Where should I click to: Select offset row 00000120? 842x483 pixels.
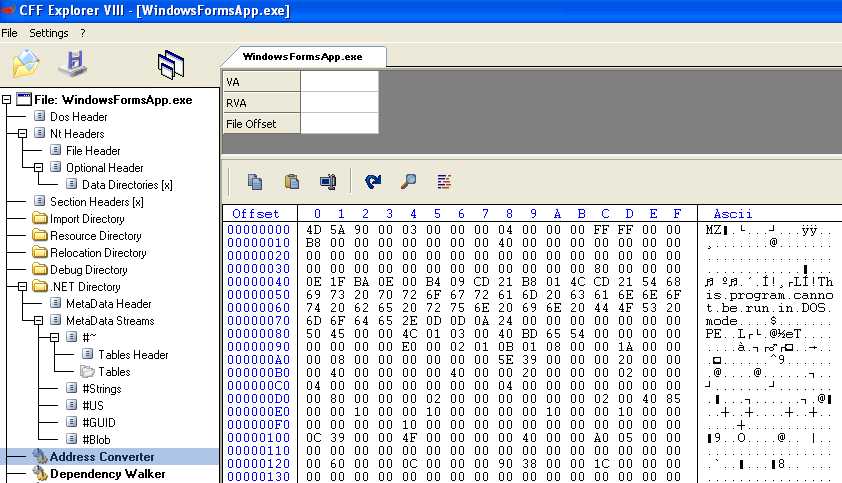point(259,464)
